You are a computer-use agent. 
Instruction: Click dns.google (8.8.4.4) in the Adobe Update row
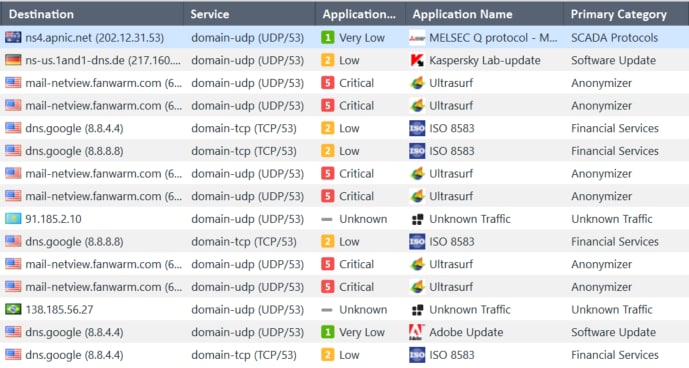click(x=74, y=332)
